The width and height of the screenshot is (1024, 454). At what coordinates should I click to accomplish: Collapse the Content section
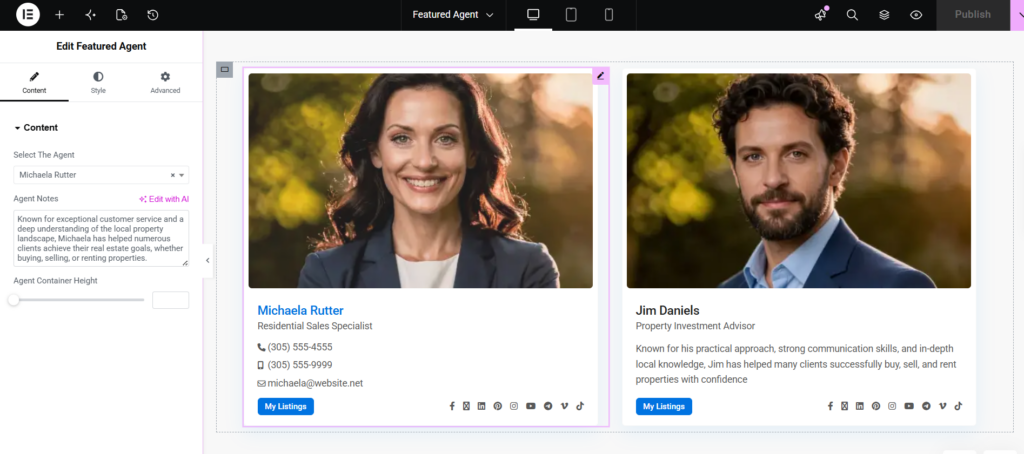[37, 127]
